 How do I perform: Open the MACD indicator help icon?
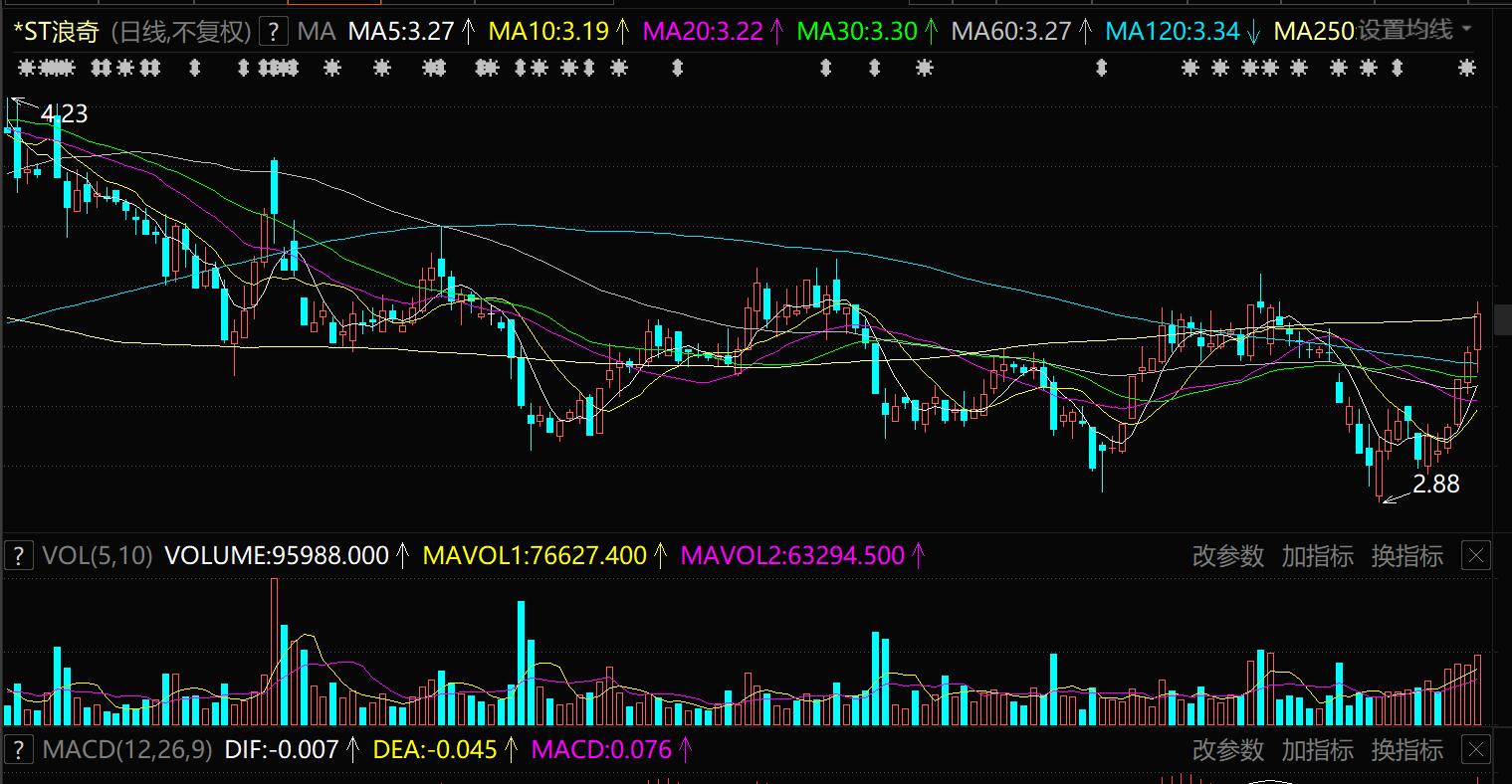click(17, 749)
